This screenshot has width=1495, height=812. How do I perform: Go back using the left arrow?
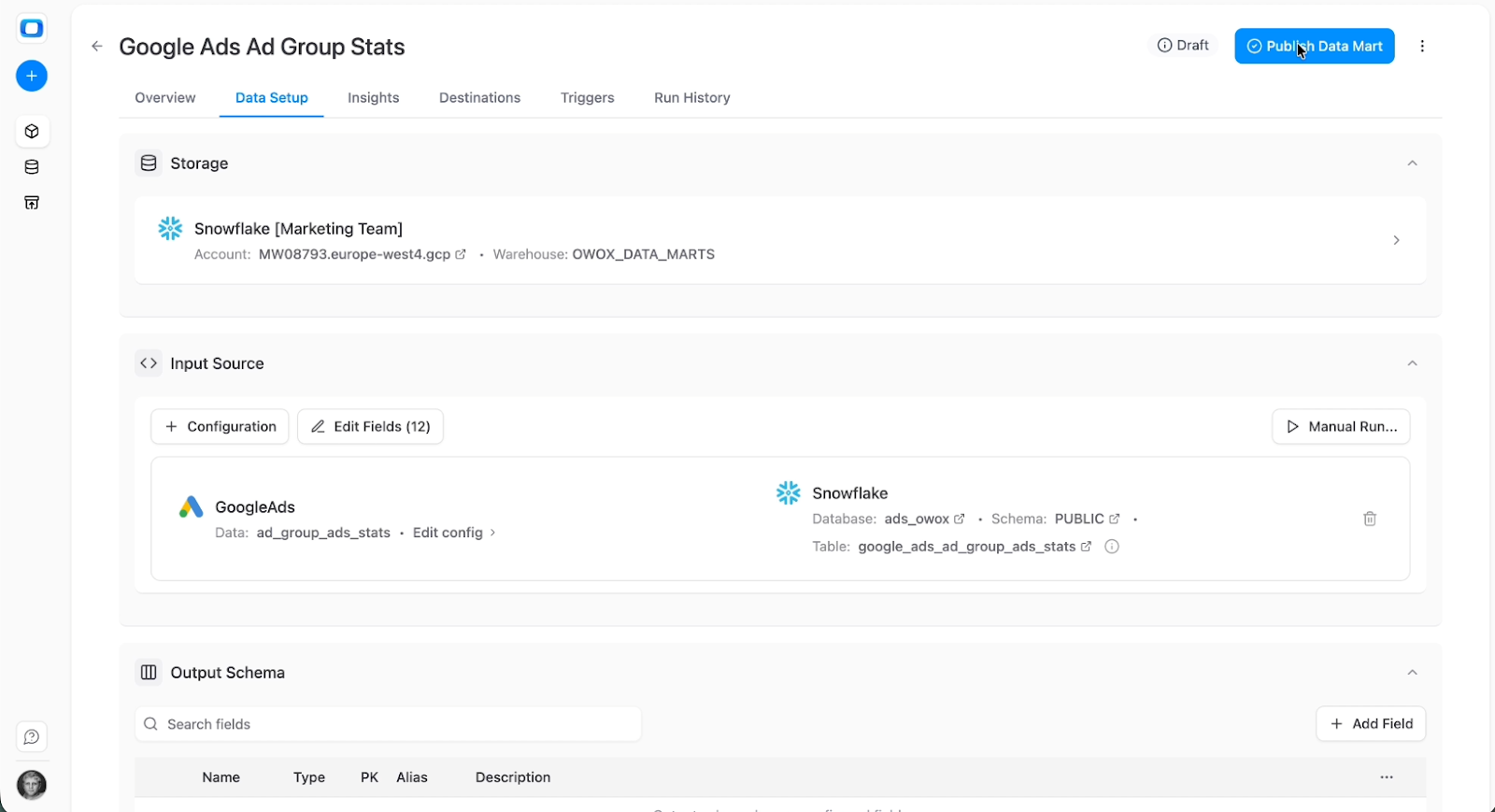(97, 46)
